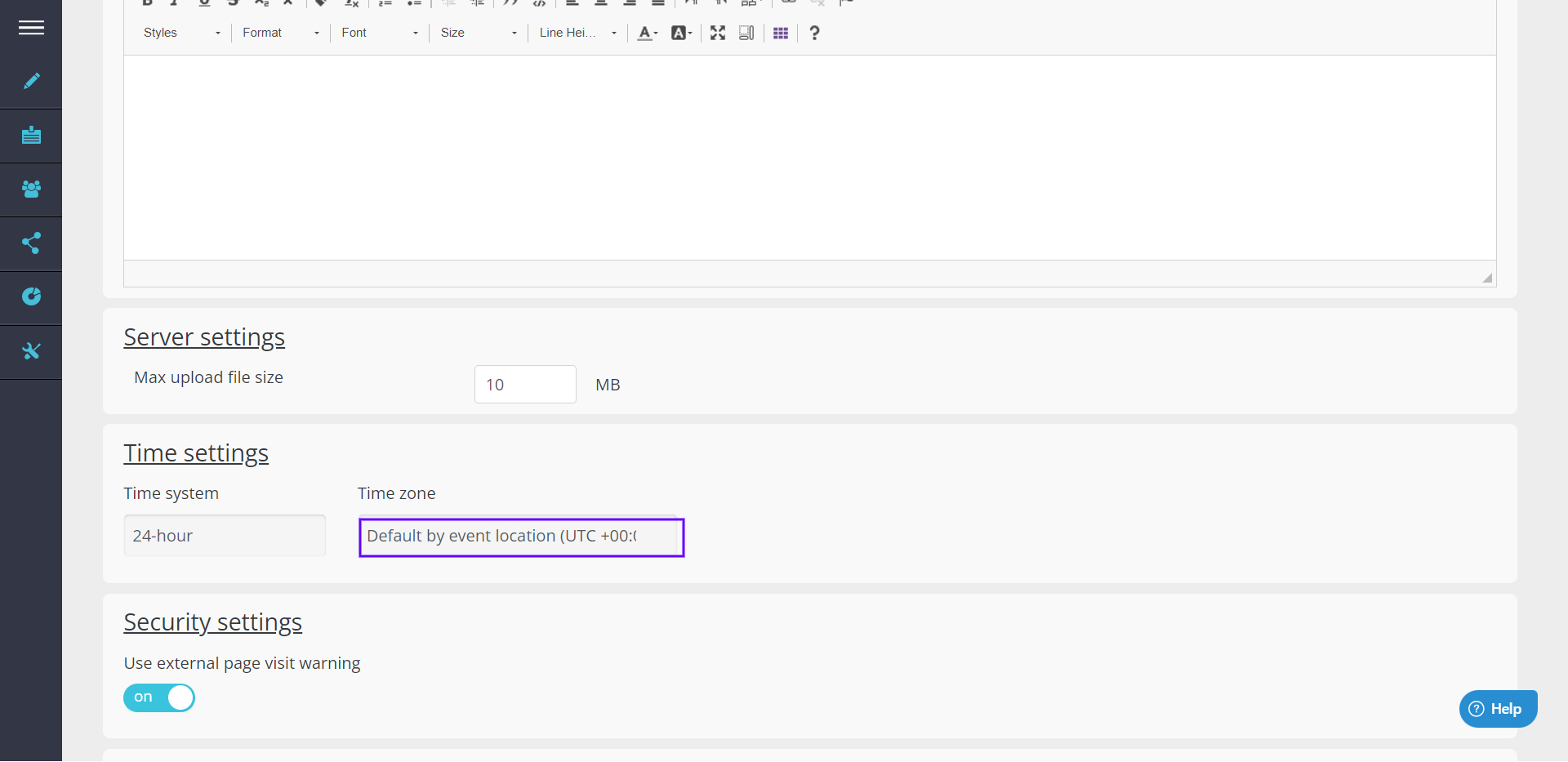Viewport: 1568px width, 762px height.
Task: Open the Styles dropdown
Action: [x=181, y=33]
